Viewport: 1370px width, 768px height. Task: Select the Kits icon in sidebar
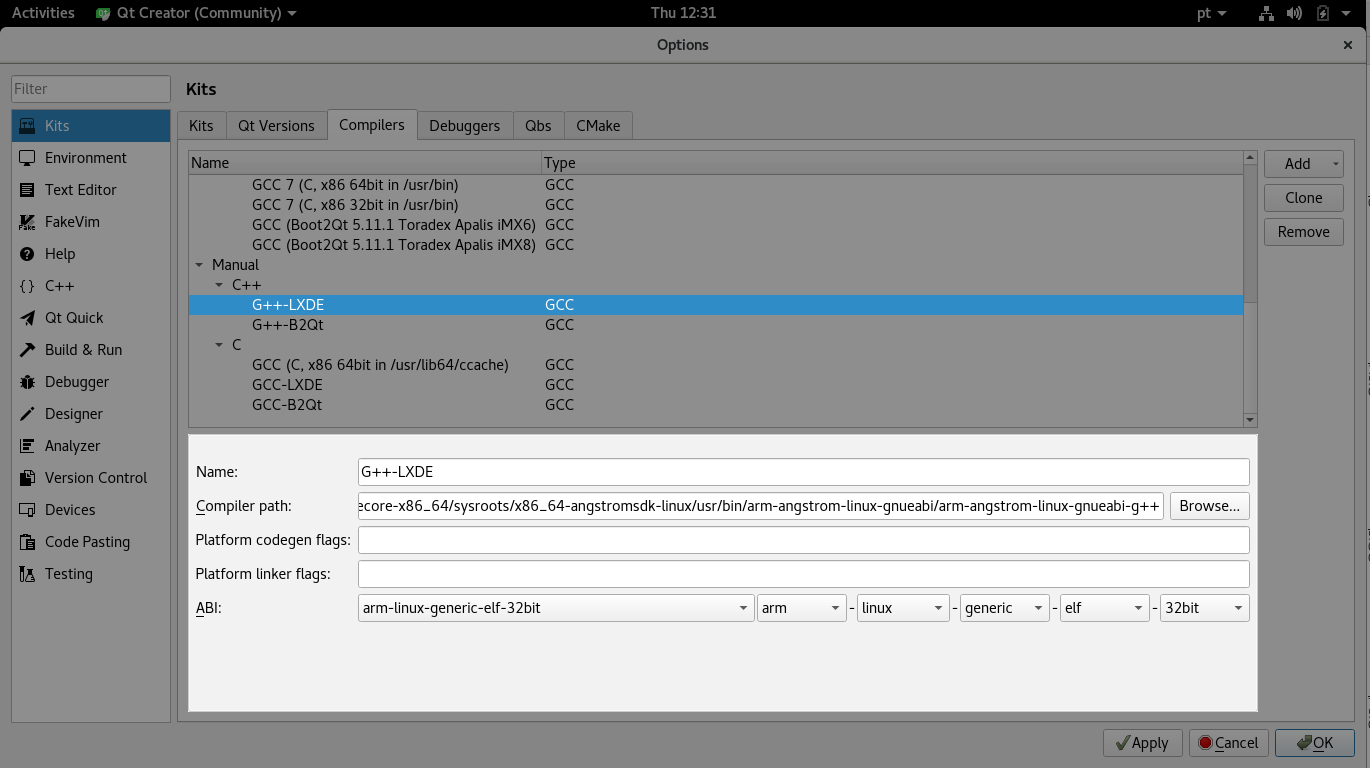(x=27, y=126)
